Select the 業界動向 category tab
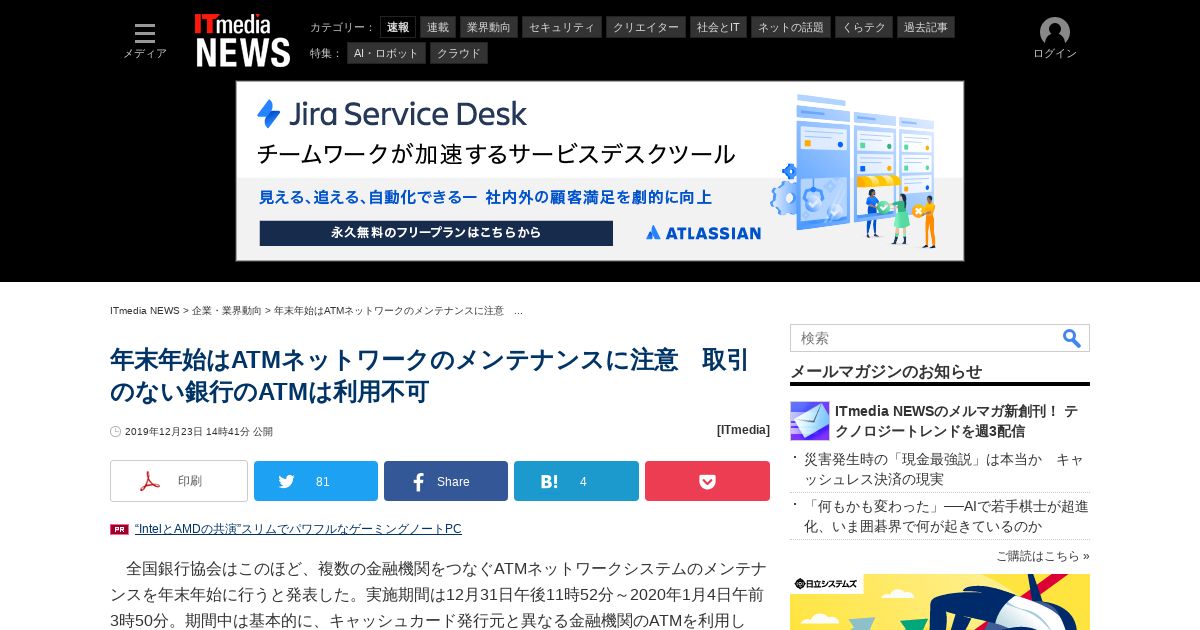This screenshot has width=1200, height=630. (489, 27)
